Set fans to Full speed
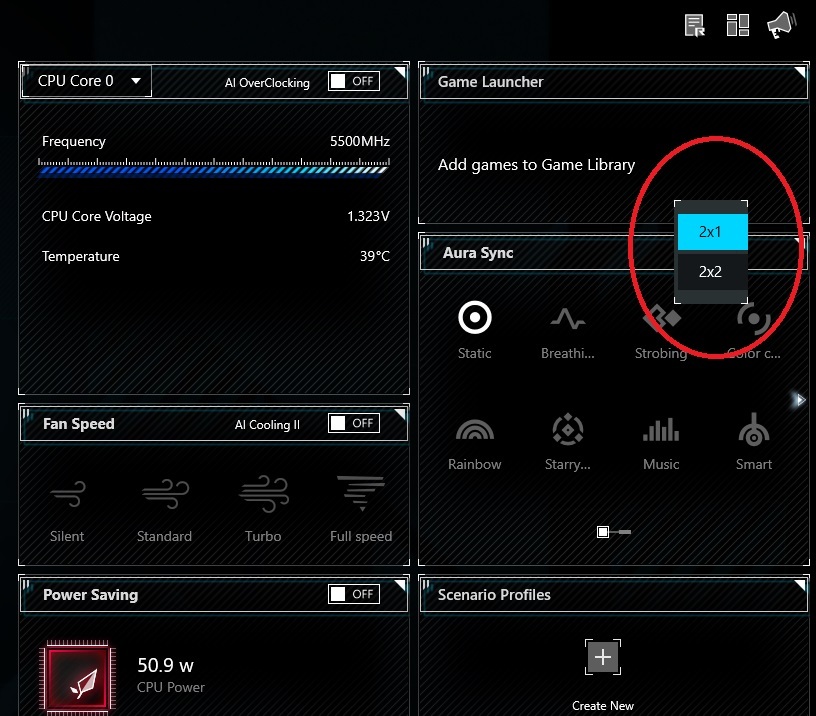This screenshot has width=816, height=716. pyautogui.click(x=361, y=510)
